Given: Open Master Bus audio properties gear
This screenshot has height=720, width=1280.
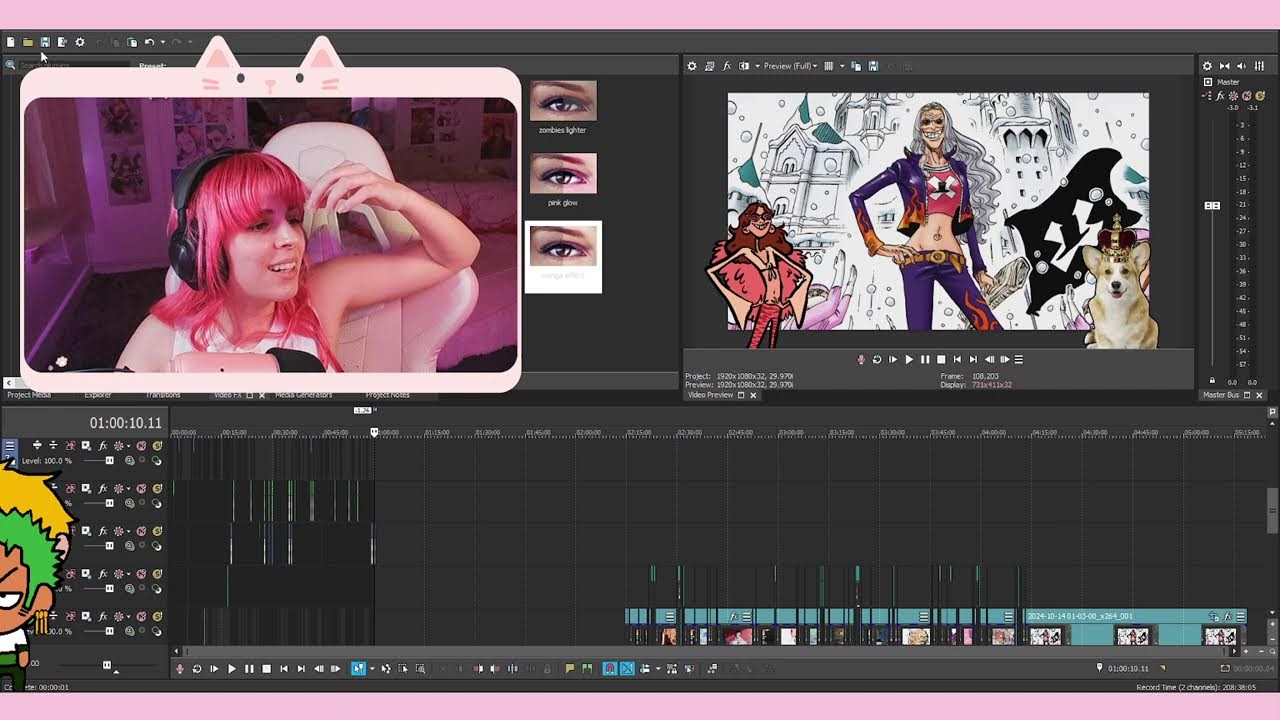Looking at the screenshot, I should 1207,66.
